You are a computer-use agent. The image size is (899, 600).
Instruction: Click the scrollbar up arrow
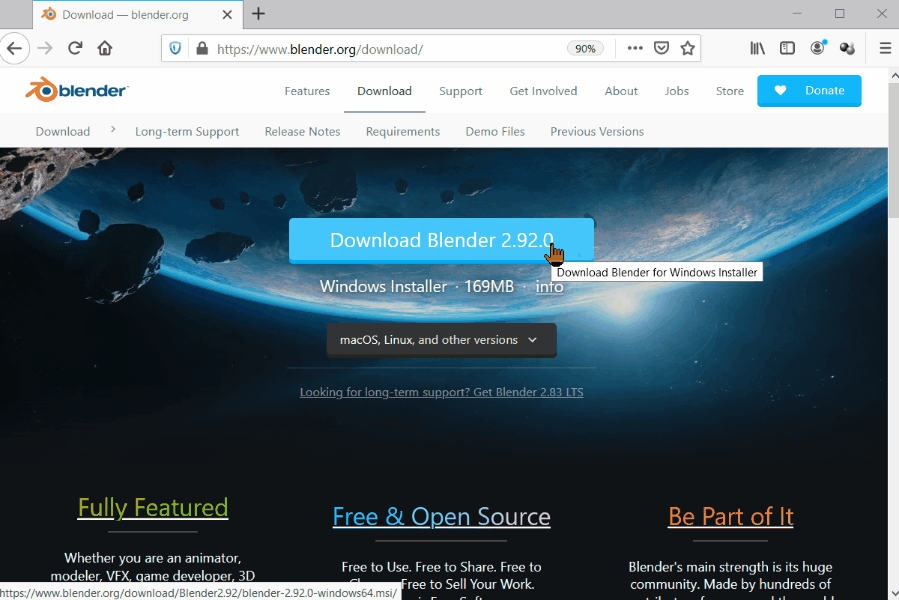[x=894, y=76]
